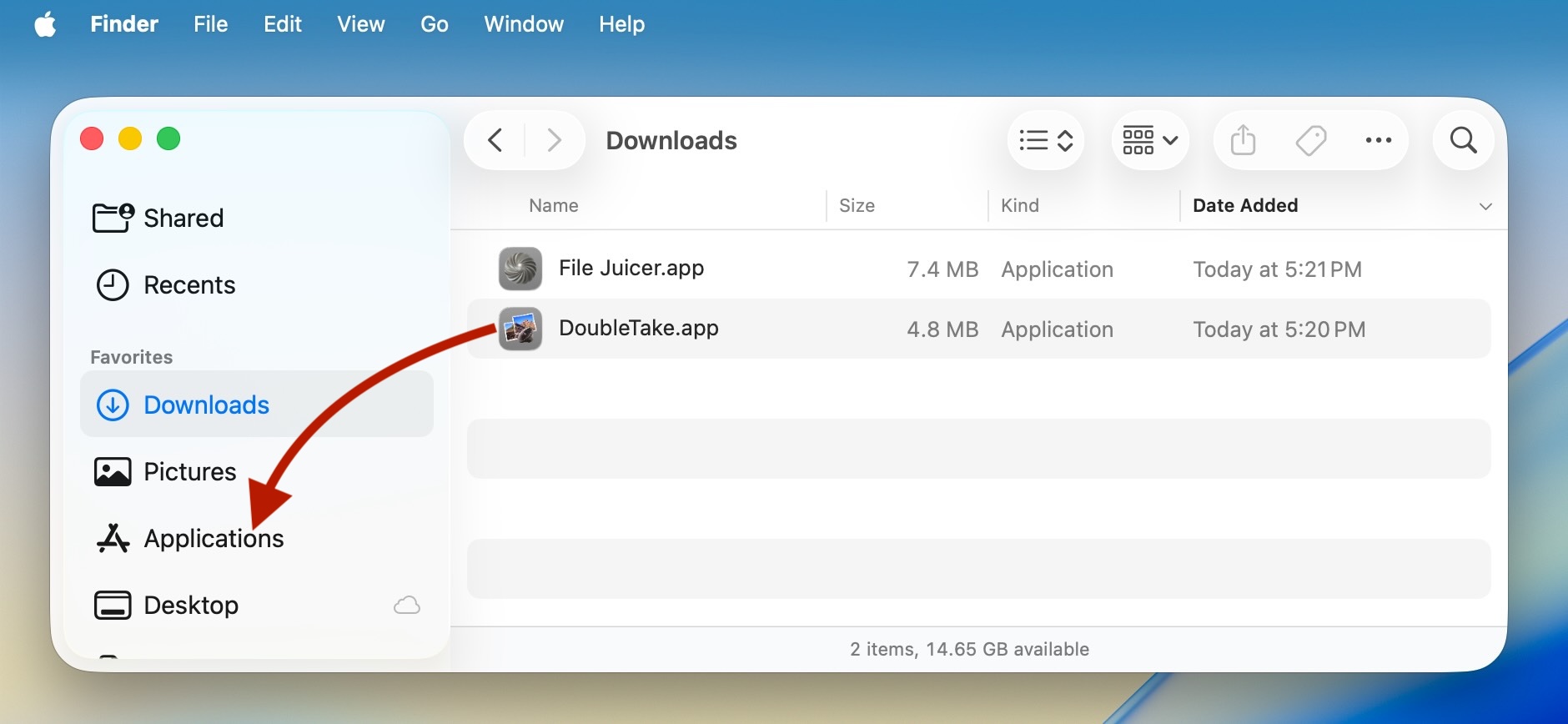The width and height of the screenshot is (1568, 724).
Task: Click the Shared folder icon
Action: tap(113, 218)
